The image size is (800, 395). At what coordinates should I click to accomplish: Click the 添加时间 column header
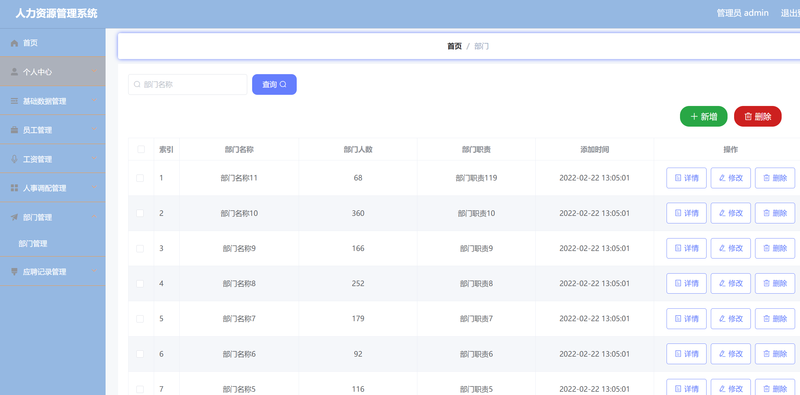pyautogui.click(x=595, y=150)
